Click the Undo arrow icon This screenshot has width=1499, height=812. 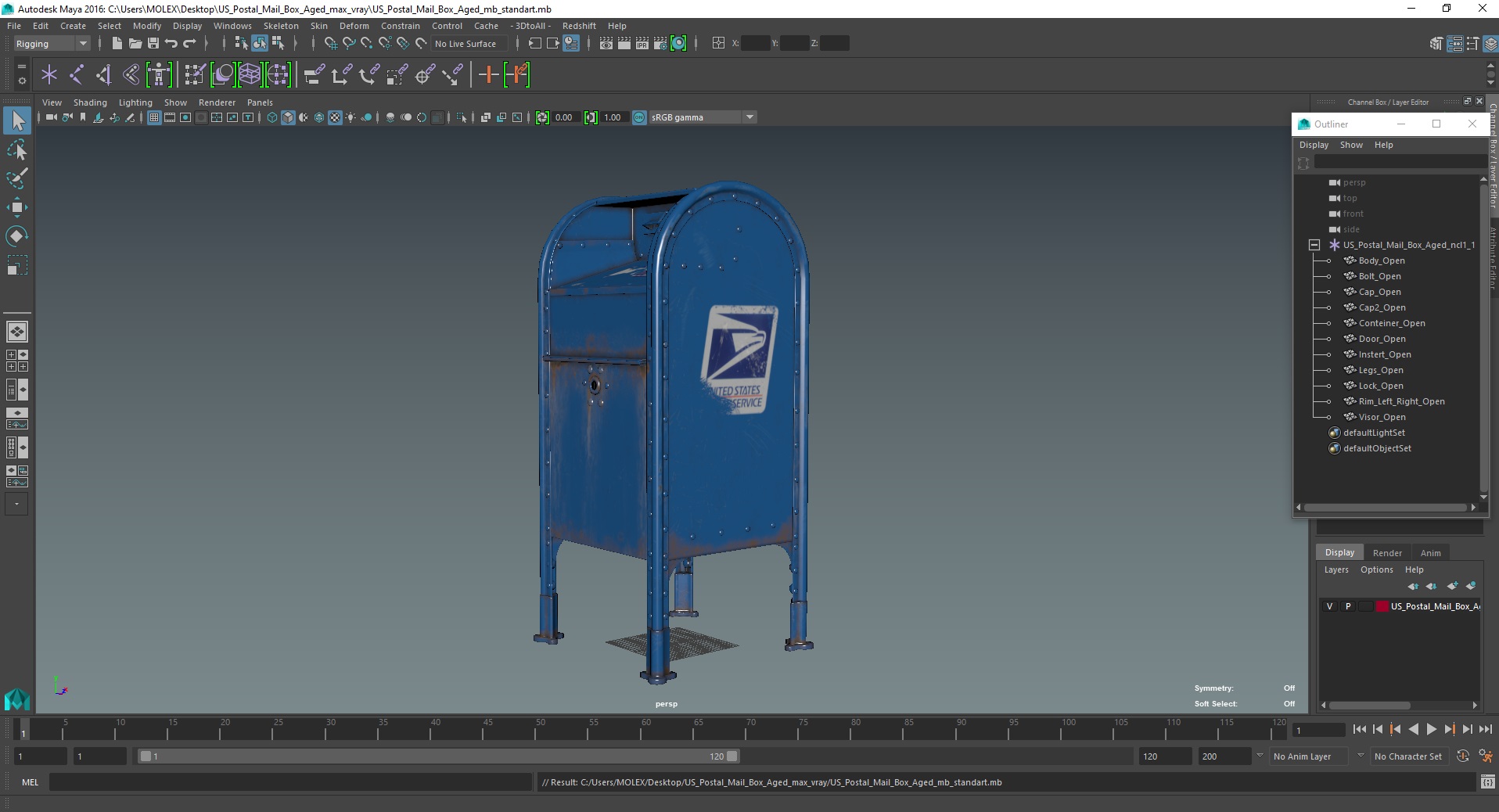171,44
